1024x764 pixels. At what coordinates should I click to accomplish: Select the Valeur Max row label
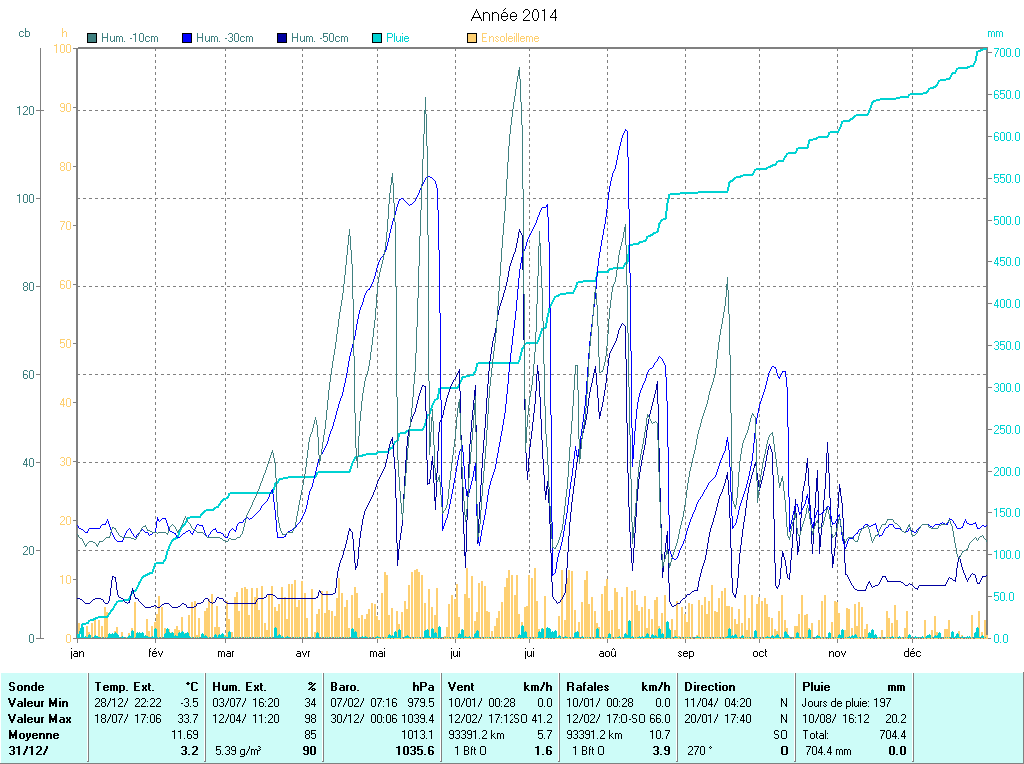click(x=40, y=719)
